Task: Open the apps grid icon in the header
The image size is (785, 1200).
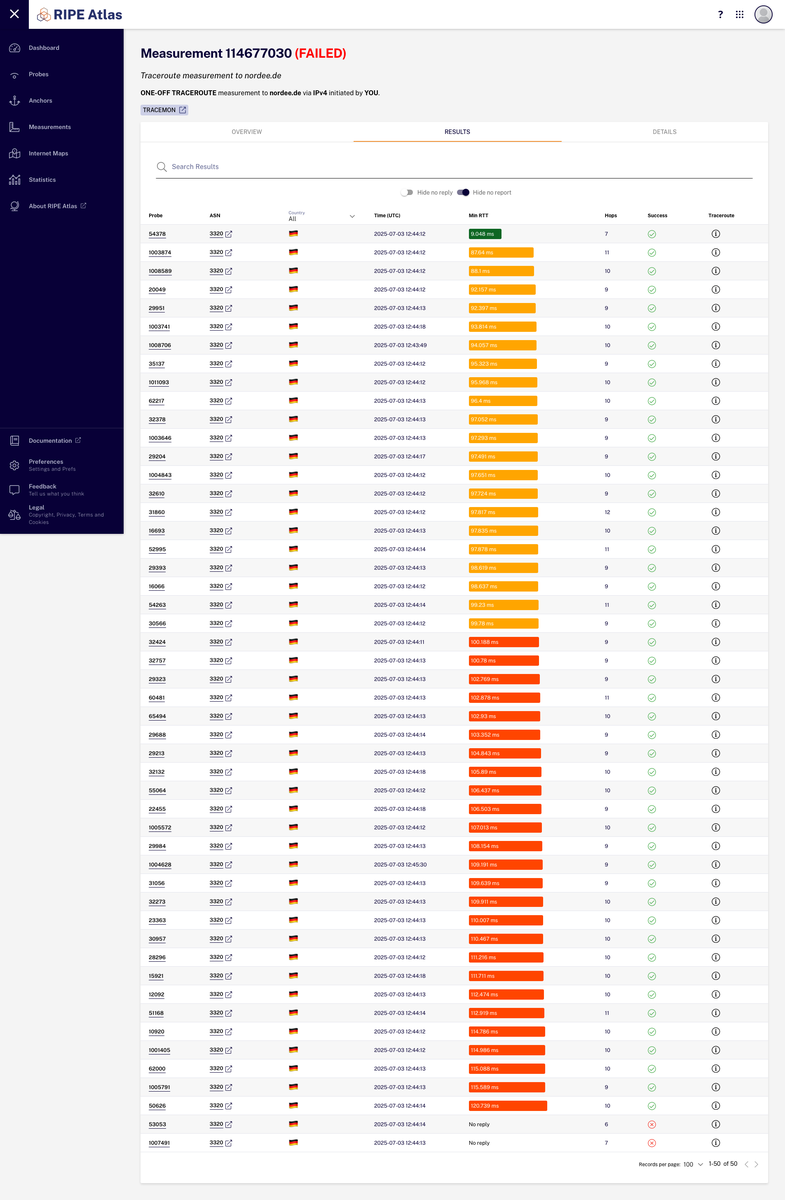Action: click(x=740, y=15)
